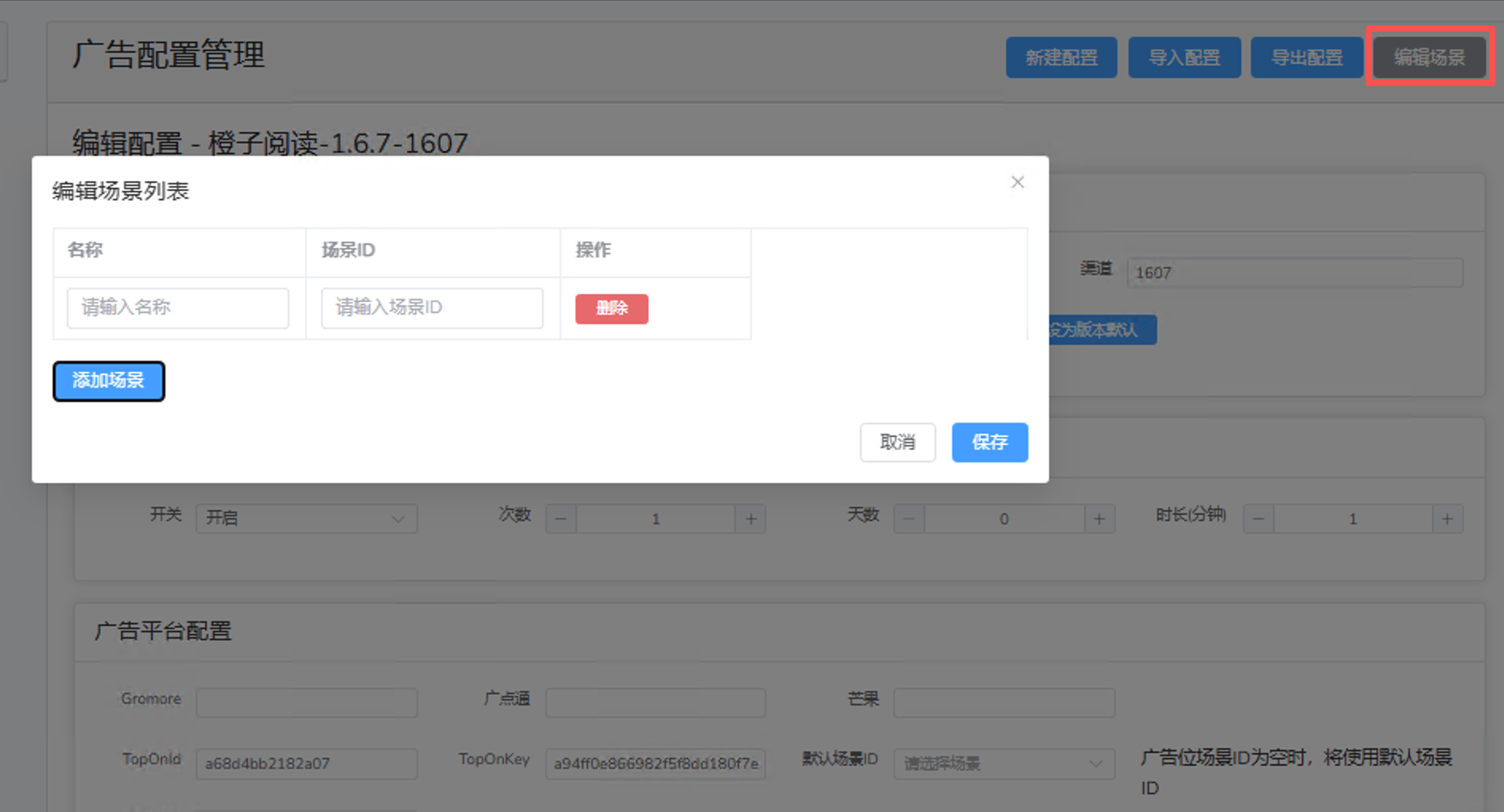Viewport: 1504px width, 812px height.
Task: Decrease 天数 with minus icon
Action: pos(909,520)
